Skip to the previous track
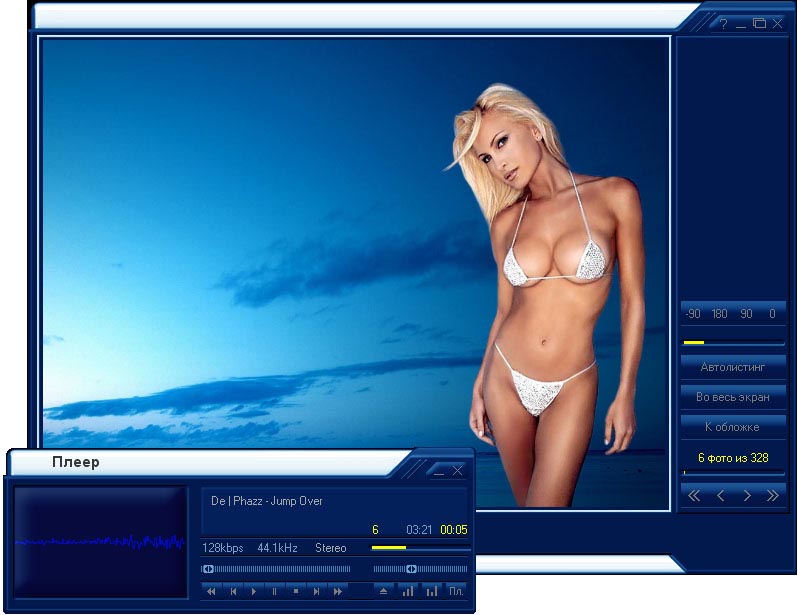The height and width of the screenshot is (615, 798). [233, 592]
